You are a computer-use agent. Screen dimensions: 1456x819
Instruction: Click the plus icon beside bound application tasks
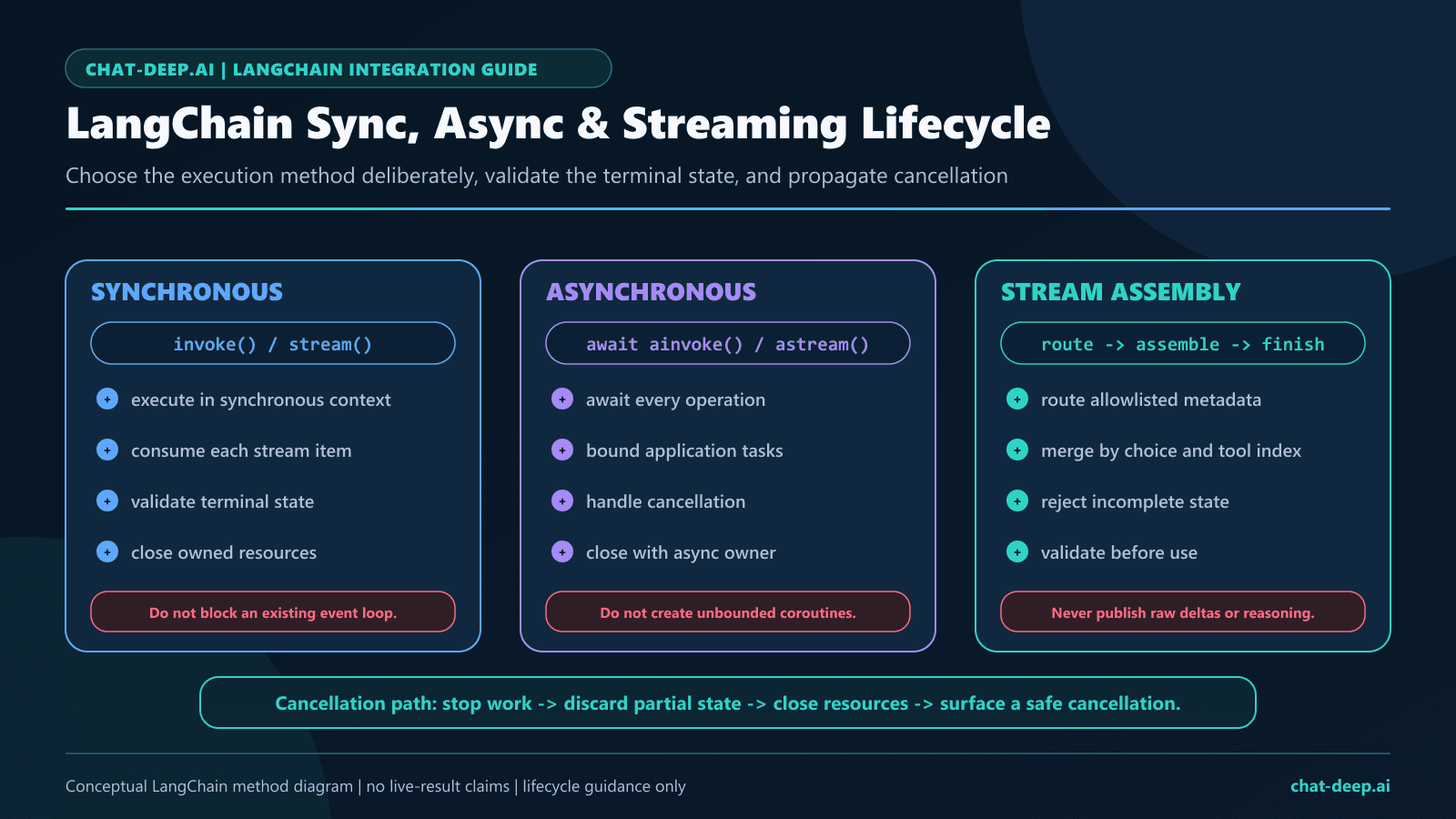coord(562,450)
